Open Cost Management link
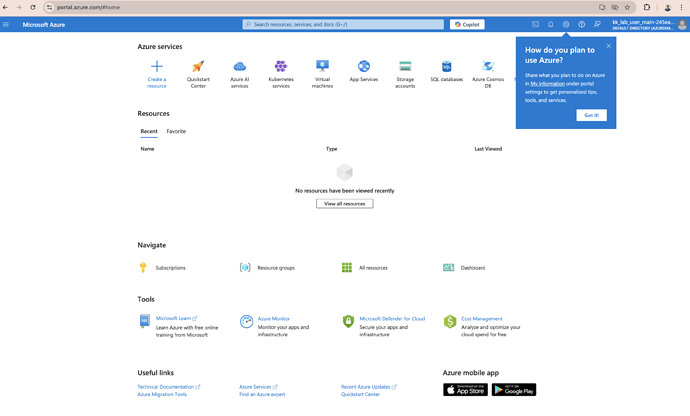The height and width of the screenshot is (416, 690). pyautogui.click(x=481, y=318)
